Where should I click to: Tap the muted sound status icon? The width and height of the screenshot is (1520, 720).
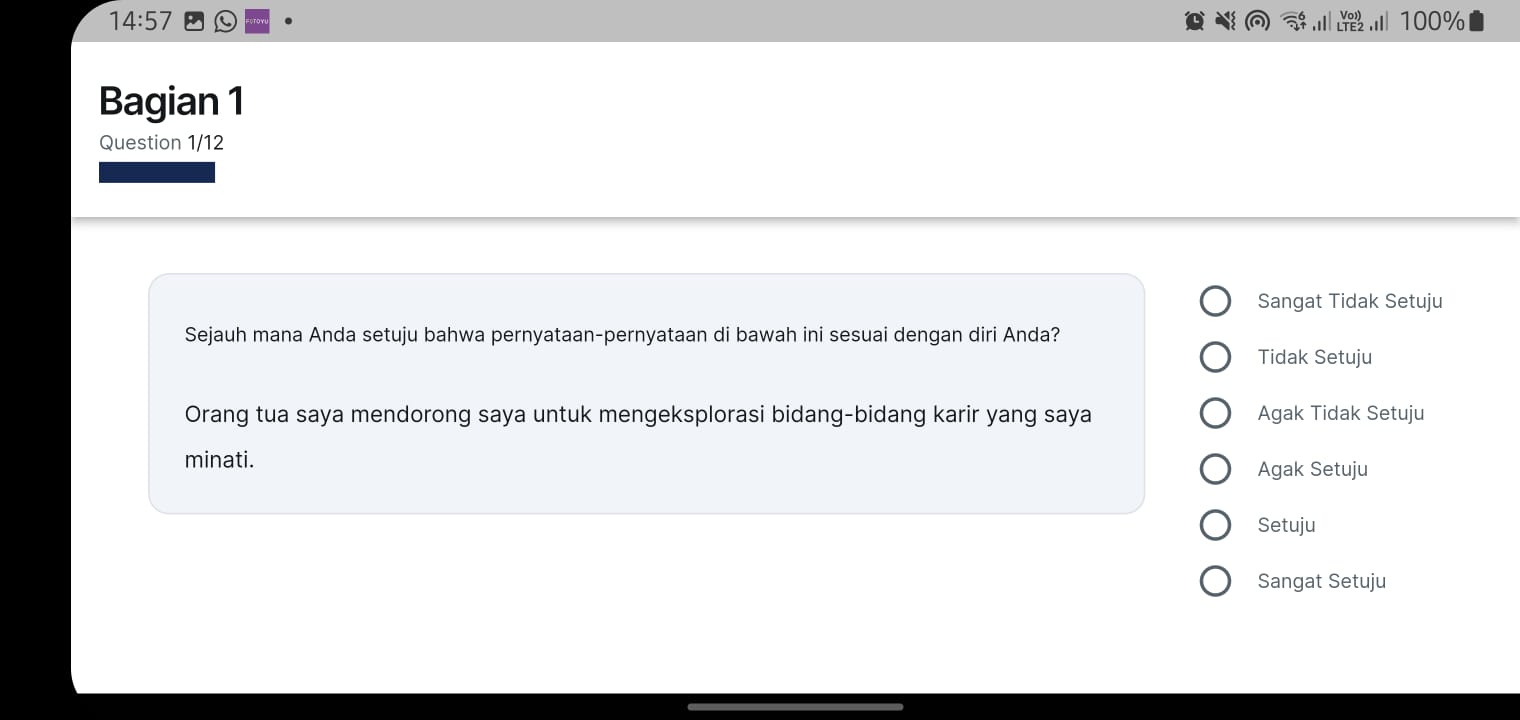[1225, 21]
